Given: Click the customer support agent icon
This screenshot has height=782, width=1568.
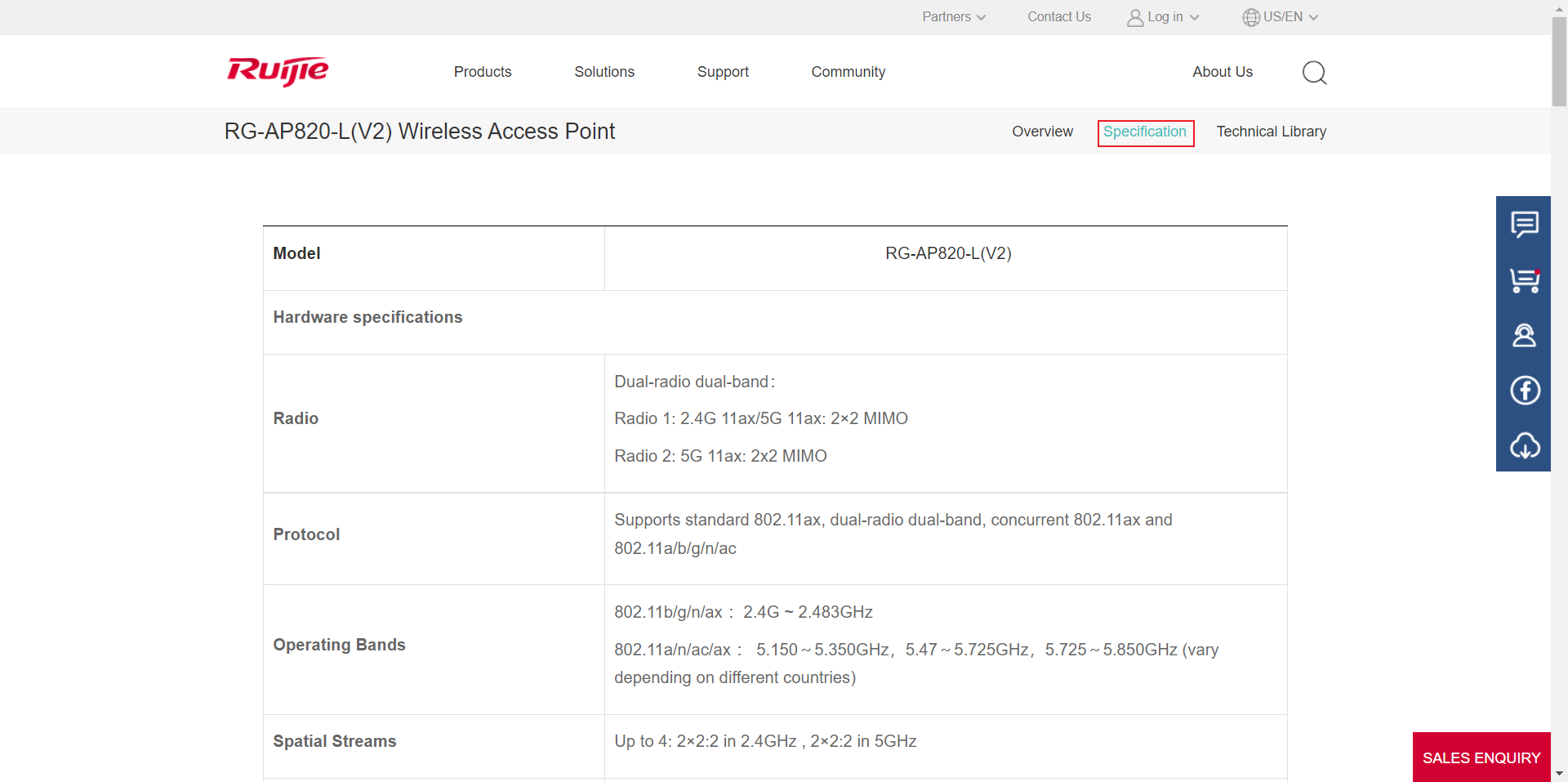Looking at the screenshot, I should coord(1524,335).
